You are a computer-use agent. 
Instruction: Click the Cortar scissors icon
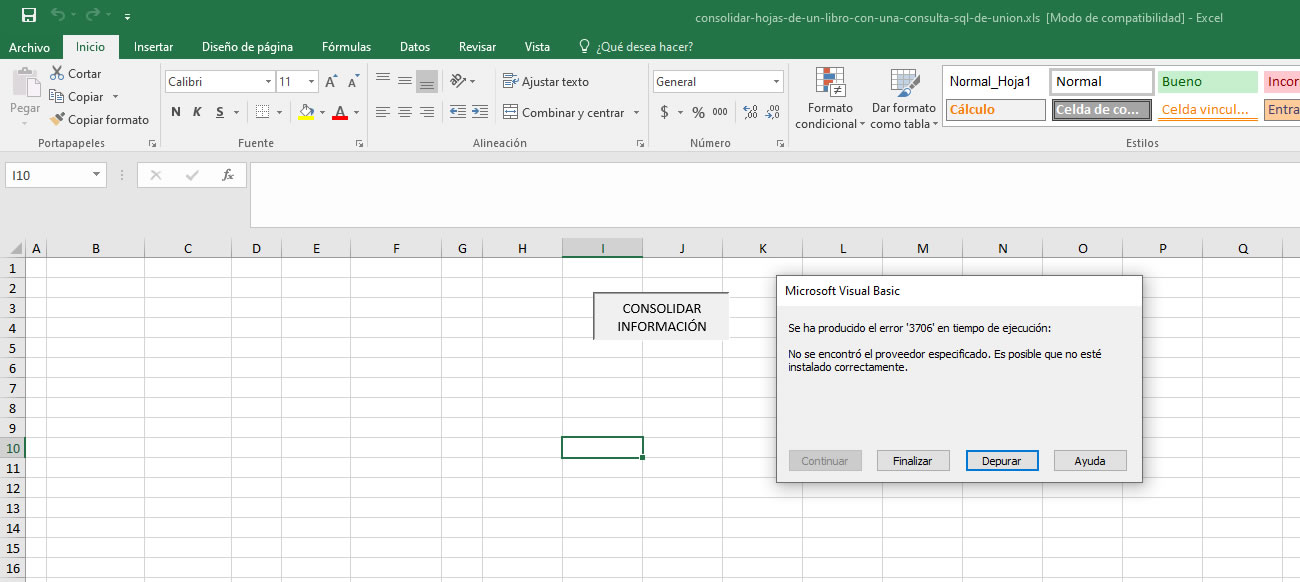[x=57, y=74]
